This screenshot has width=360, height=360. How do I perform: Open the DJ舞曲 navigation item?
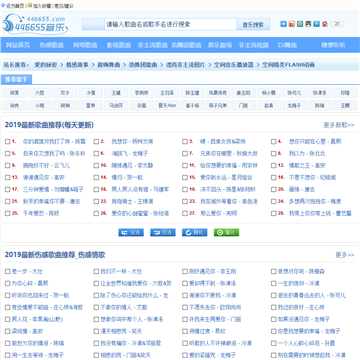(x=287, y=45)
